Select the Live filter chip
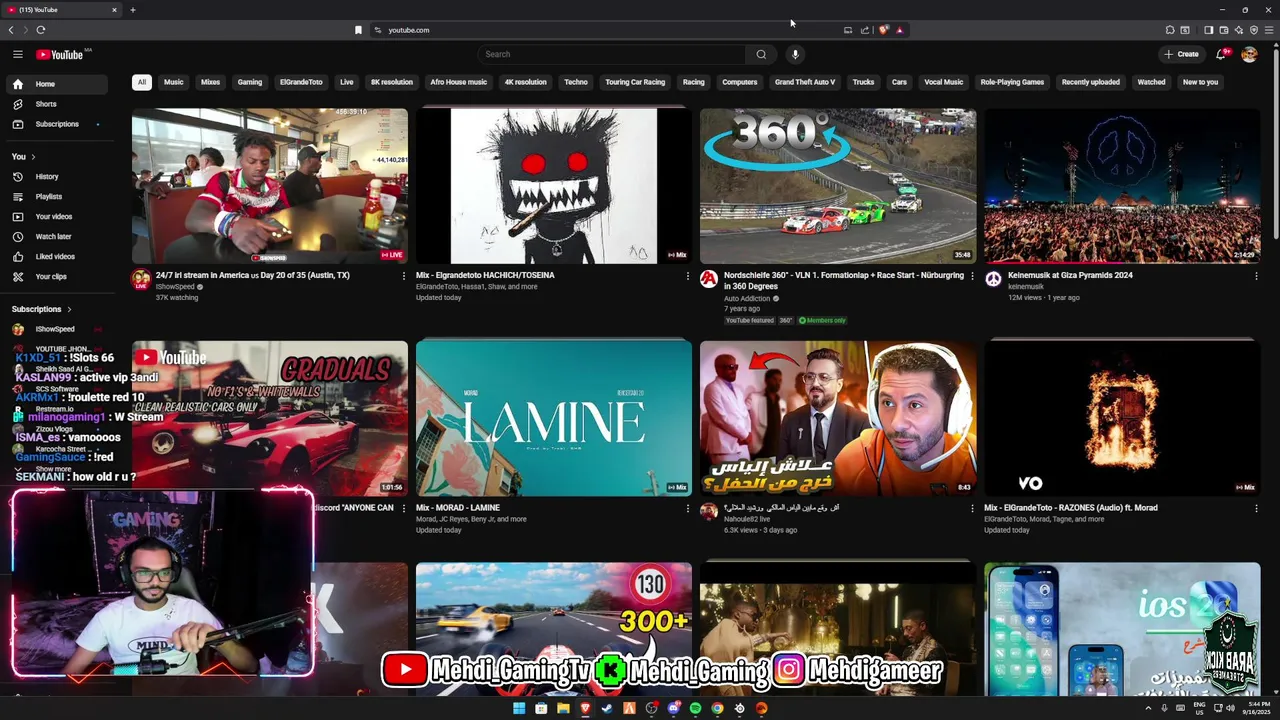The width and height of the screenshot is (1280, 720). (x=347, y=82)
